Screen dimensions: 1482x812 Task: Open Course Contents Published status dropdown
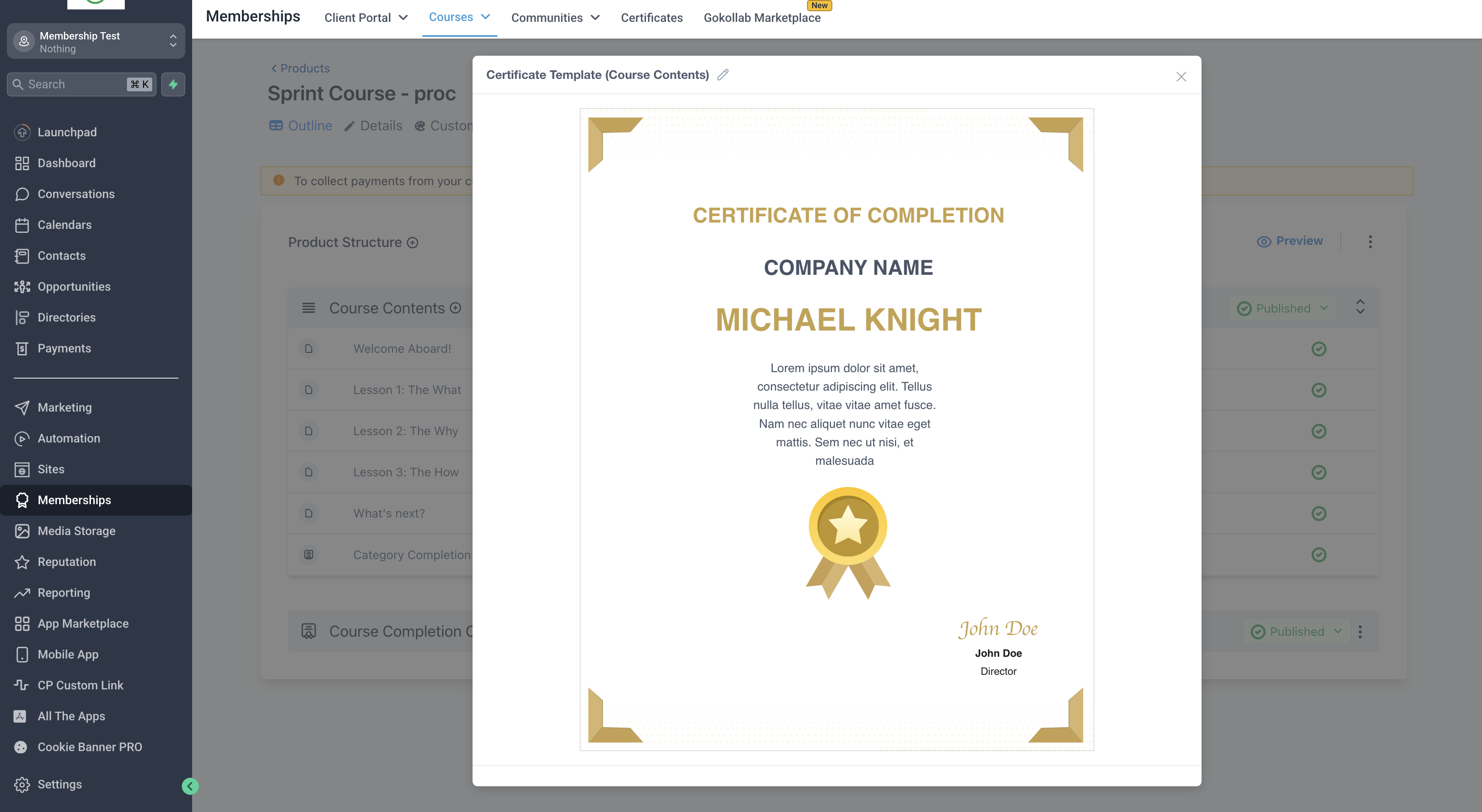click(x=1282, y=308)
